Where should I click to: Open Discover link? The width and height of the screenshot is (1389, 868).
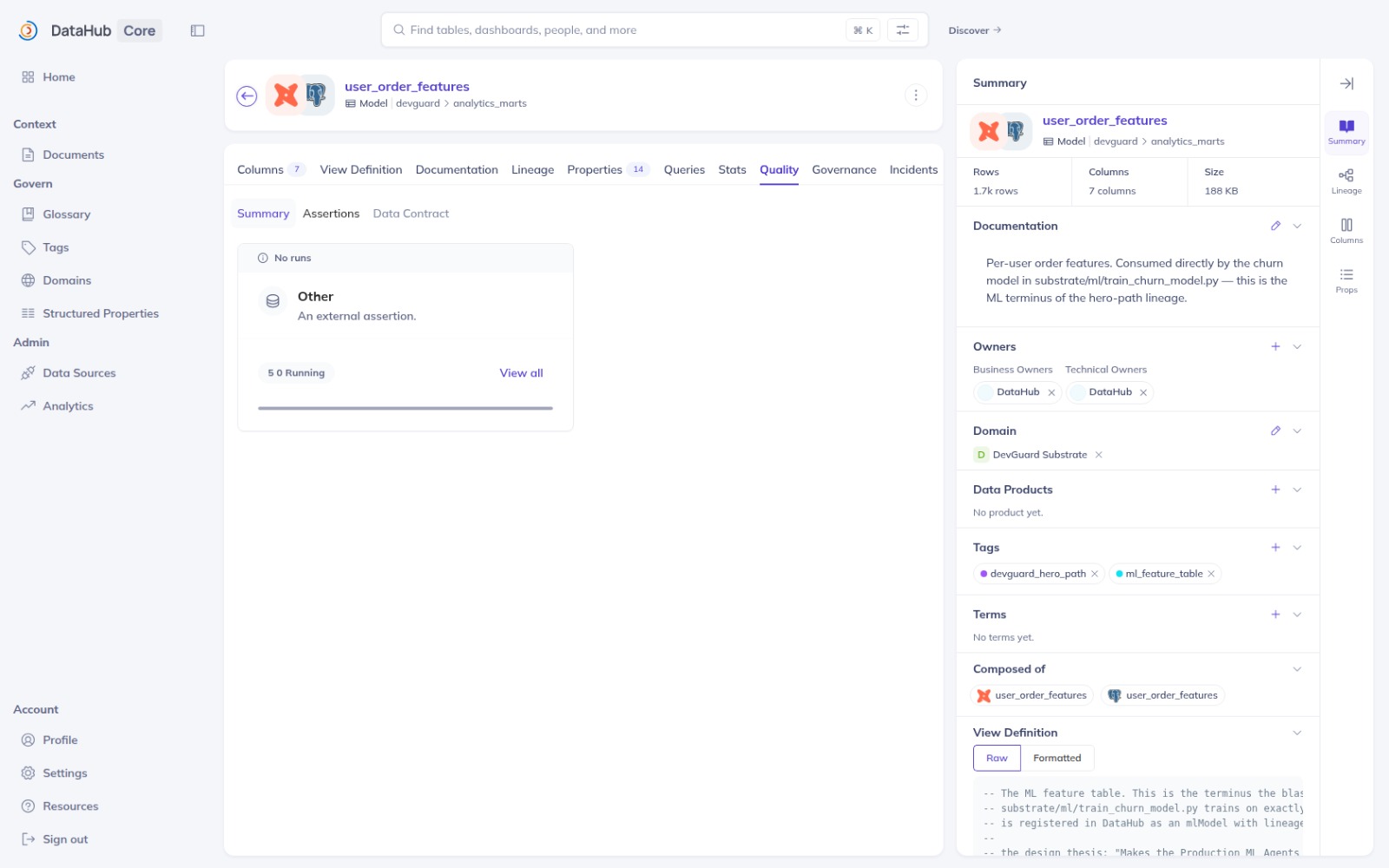click(x=975, y=30)
